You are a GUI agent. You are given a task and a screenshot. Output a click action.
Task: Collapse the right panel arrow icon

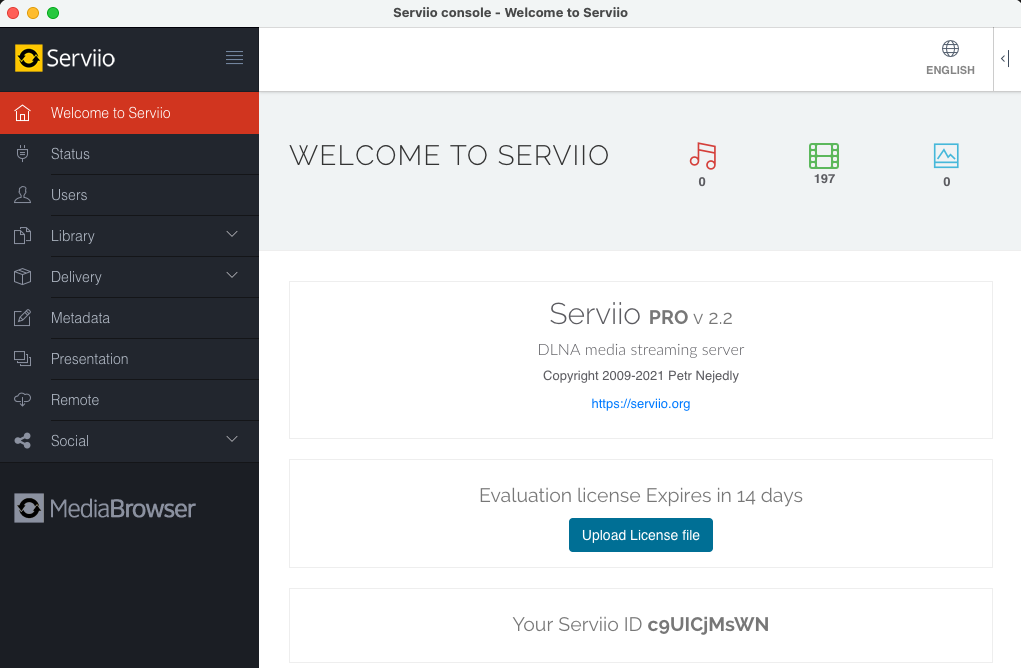click(x=1005, y=59)
